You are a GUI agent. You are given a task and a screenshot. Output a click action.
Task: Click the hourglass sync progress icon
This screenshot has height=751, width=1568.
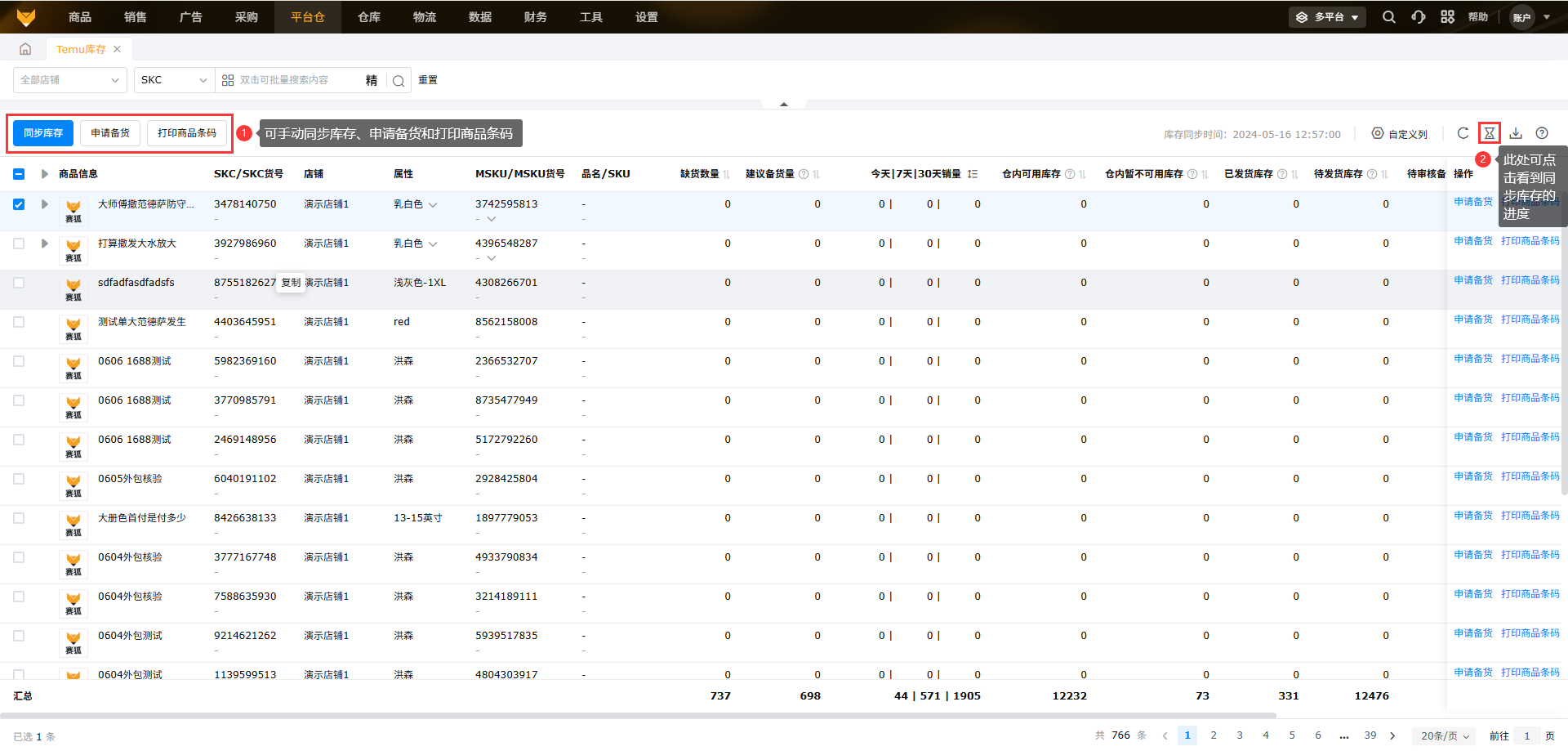pos(1489,133)
